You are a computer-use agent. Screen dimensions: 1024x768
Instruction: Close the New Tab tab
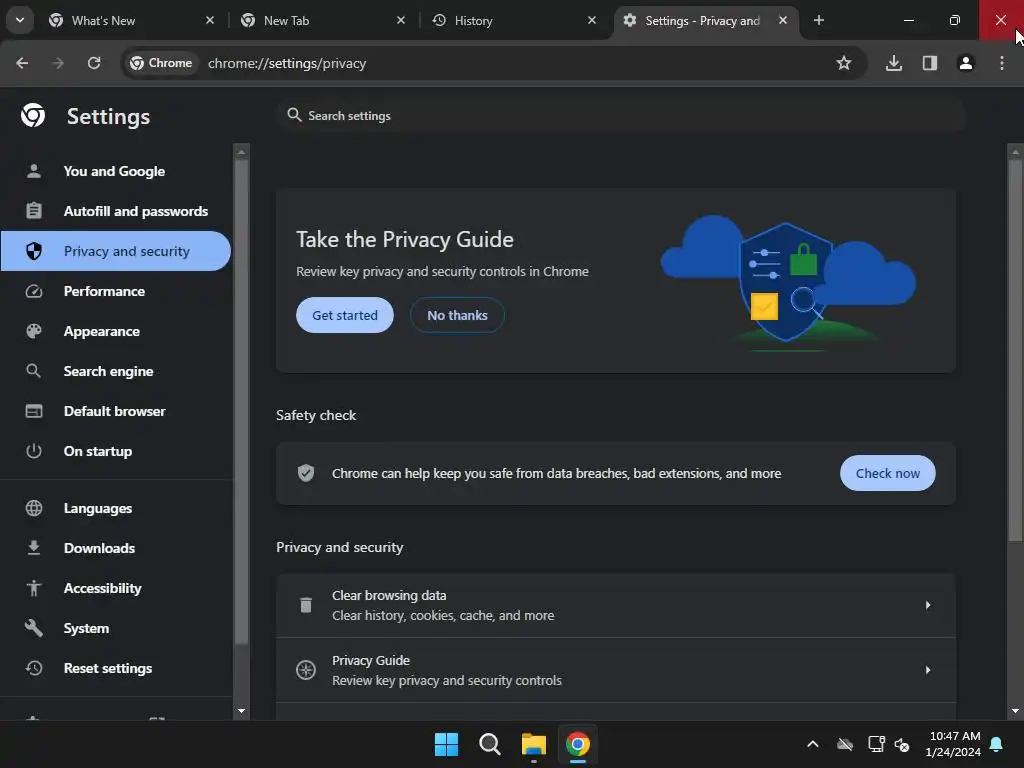(401, 20)
